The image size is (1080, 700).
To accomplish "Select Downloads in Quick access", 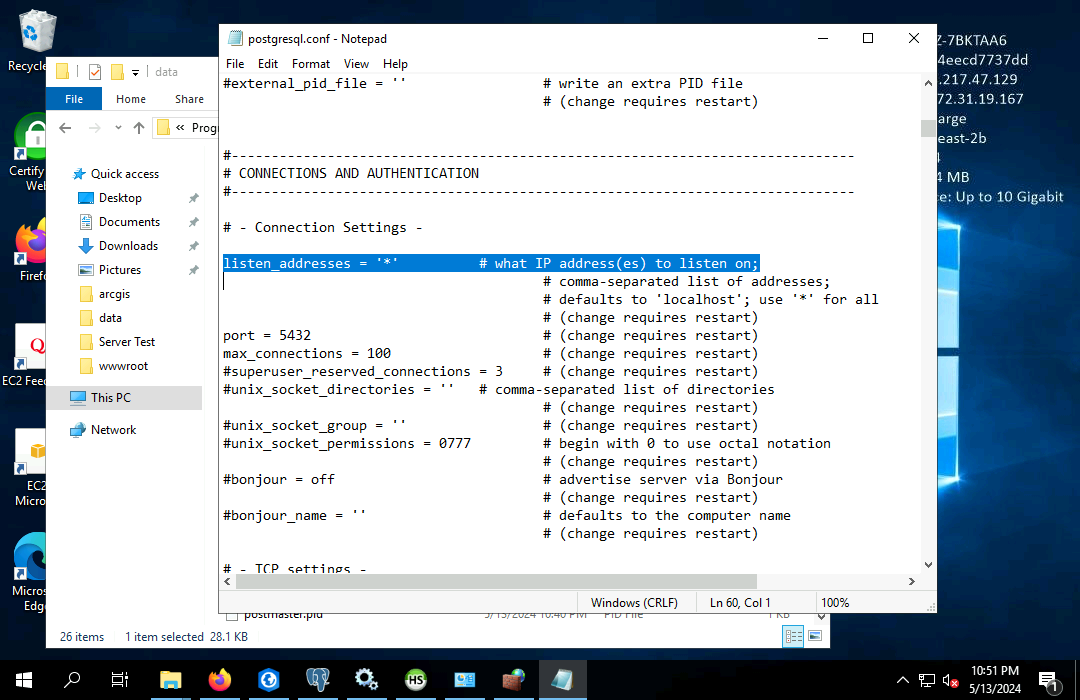I will pyautogui.click(x=128, y=246).
